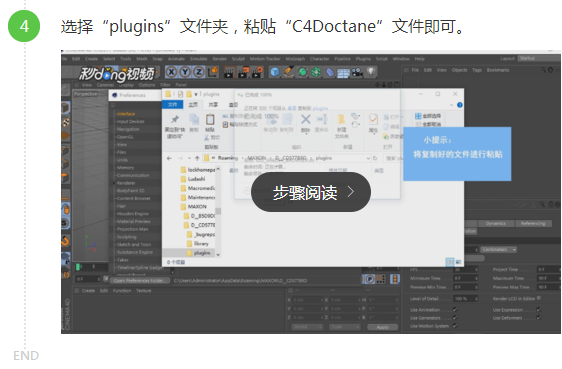Click the Select All 全部选择 button
The height and width of the screenshot is (369, 562).
[428, 116]
